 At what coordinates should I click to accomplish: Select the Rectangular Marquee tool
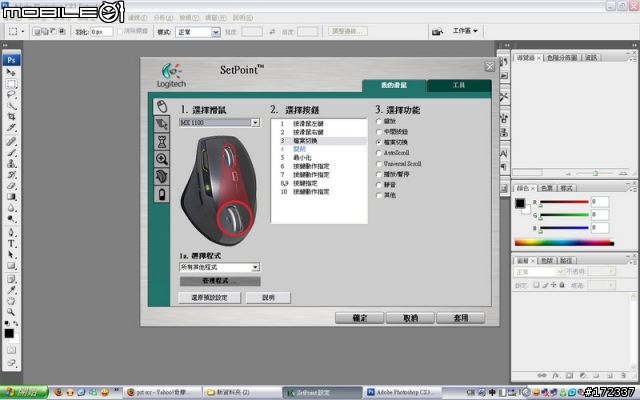point(11,84)
